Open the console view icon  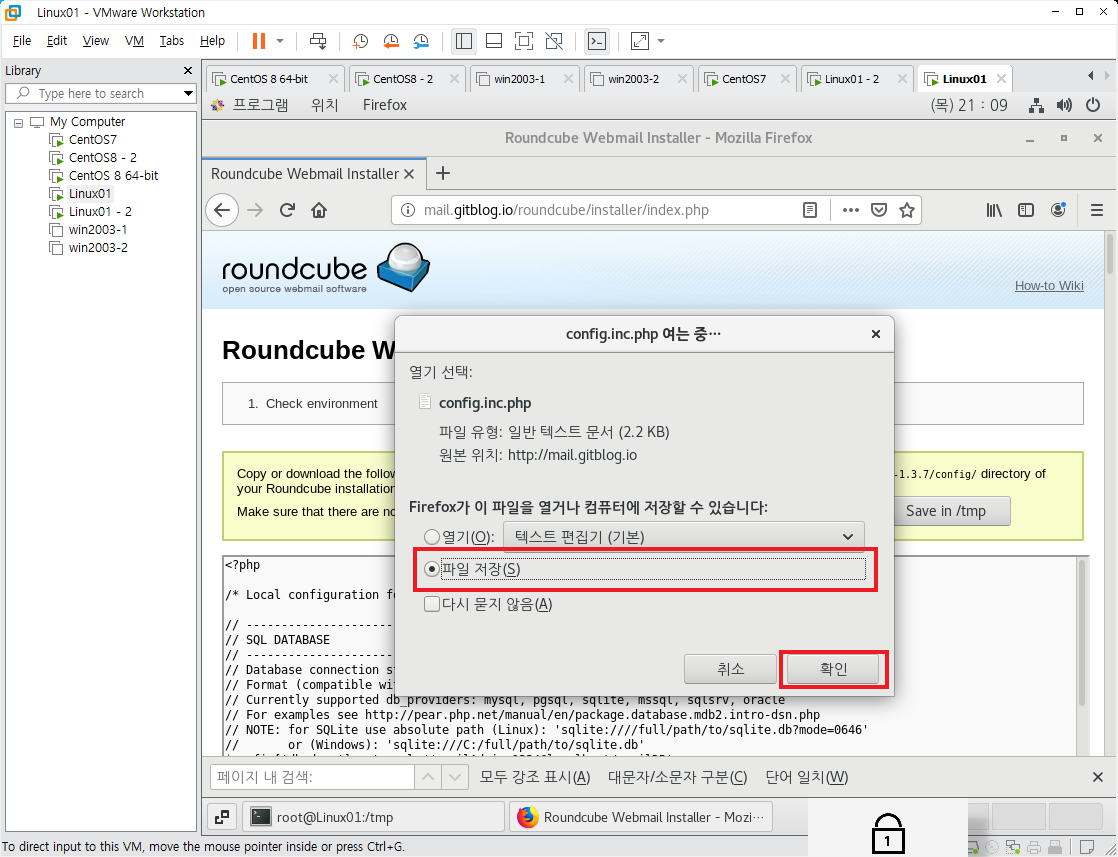click(x=597, y=41)
